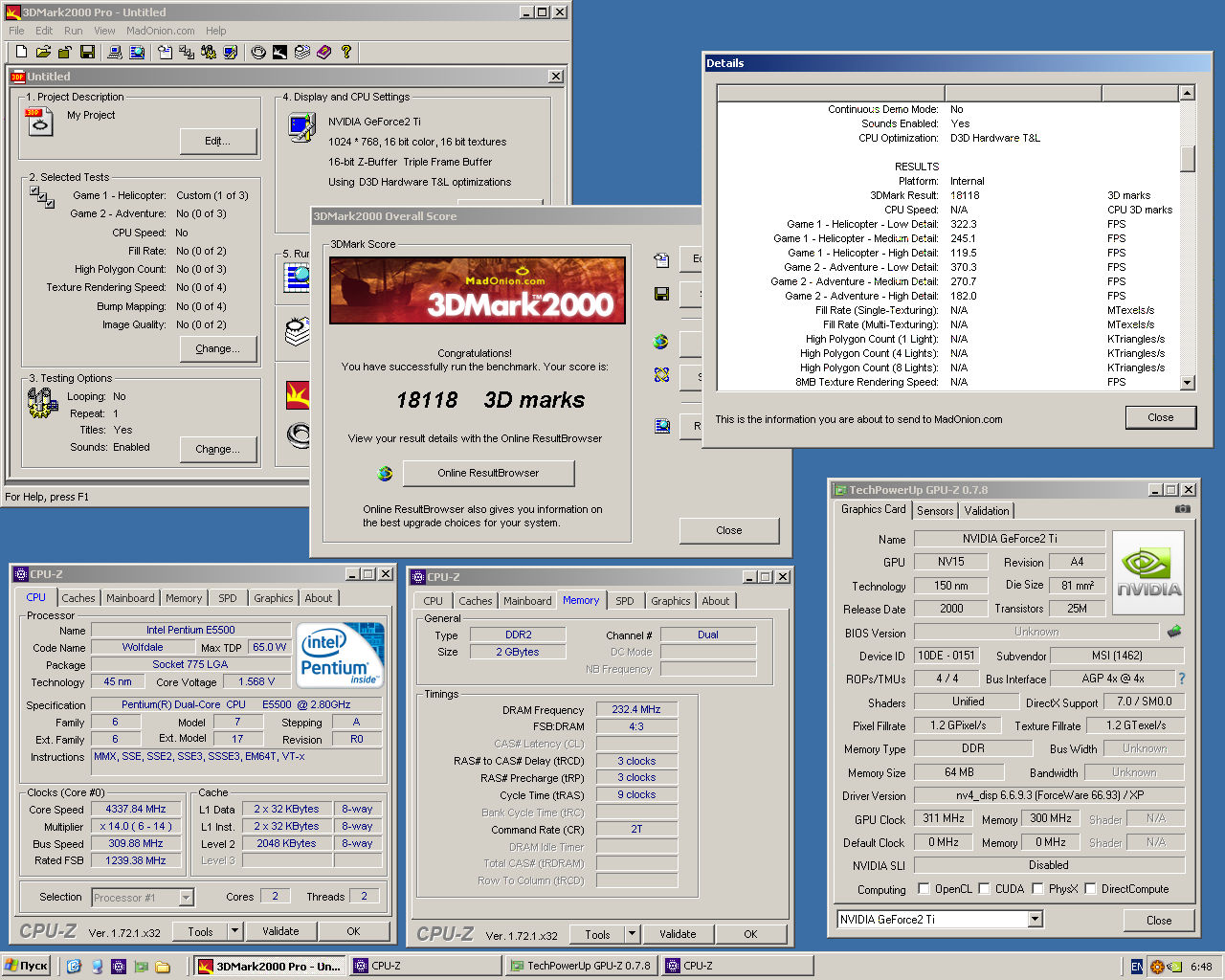Open Caches tab in CPU-Z Memory window
1225x980 pixels.
[475, 601]
